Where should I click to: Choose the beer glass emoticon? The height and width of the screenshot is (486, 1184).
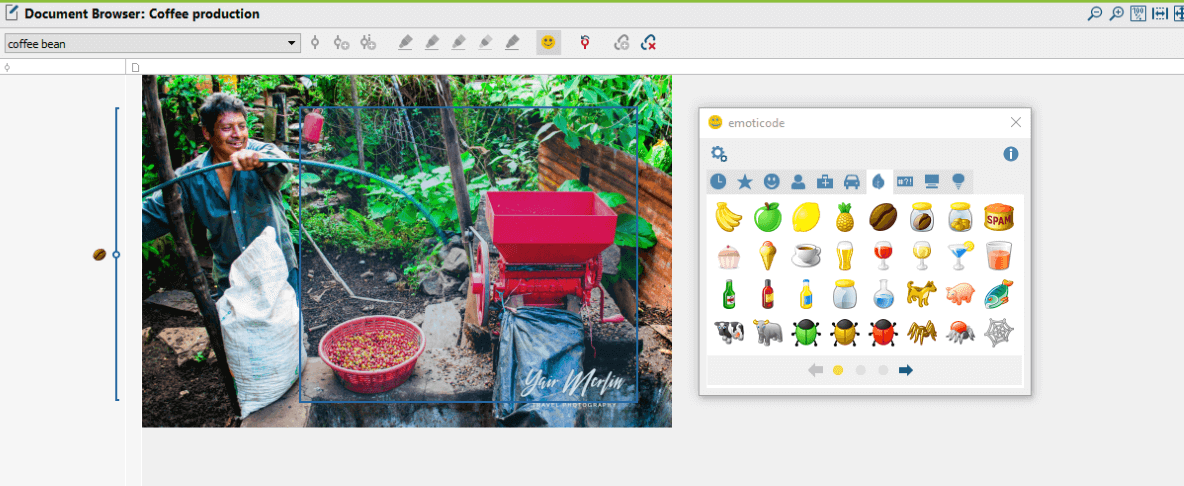click(844, 257)
